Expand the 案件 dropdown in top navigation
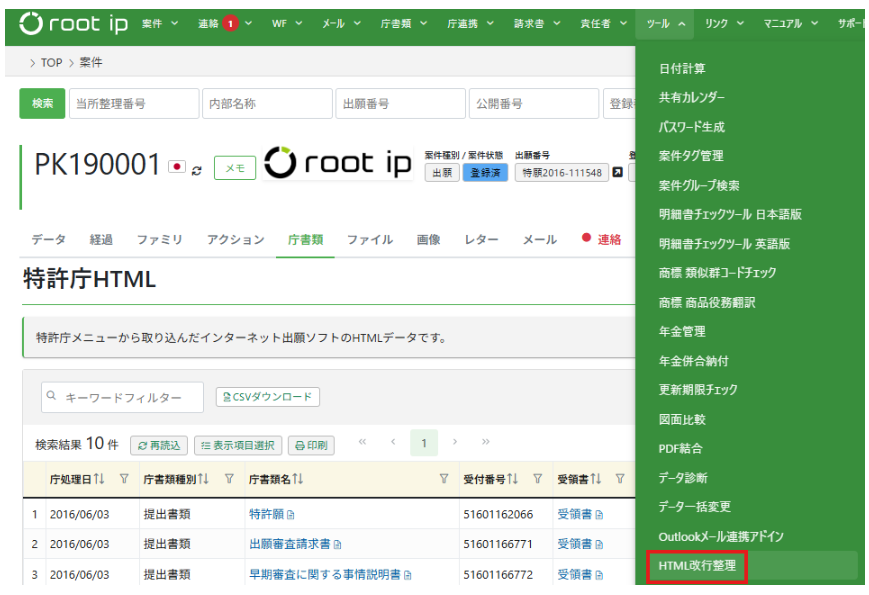 click(160, 23)
